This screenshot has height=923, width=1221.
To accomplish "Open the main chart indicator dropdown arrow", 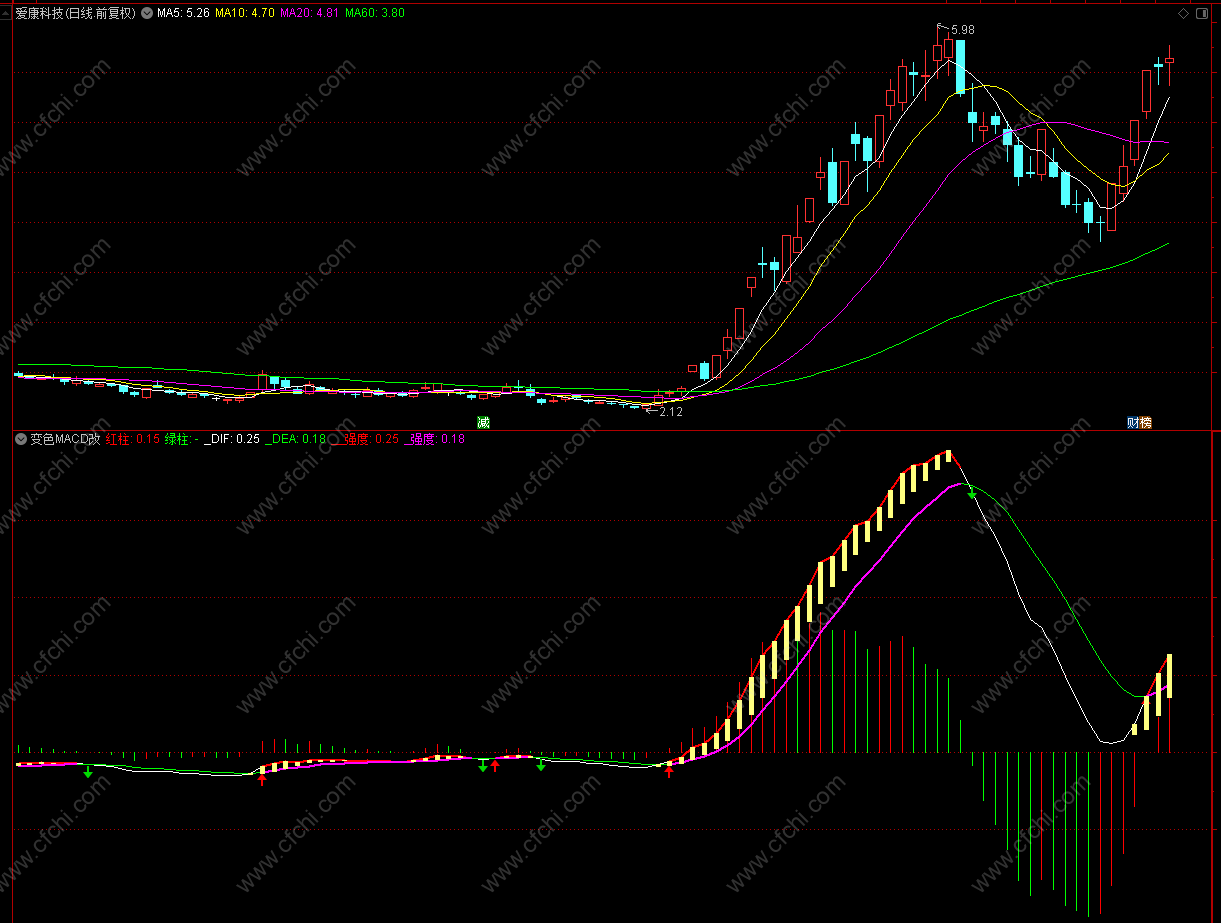I will [x=147, y=13].
